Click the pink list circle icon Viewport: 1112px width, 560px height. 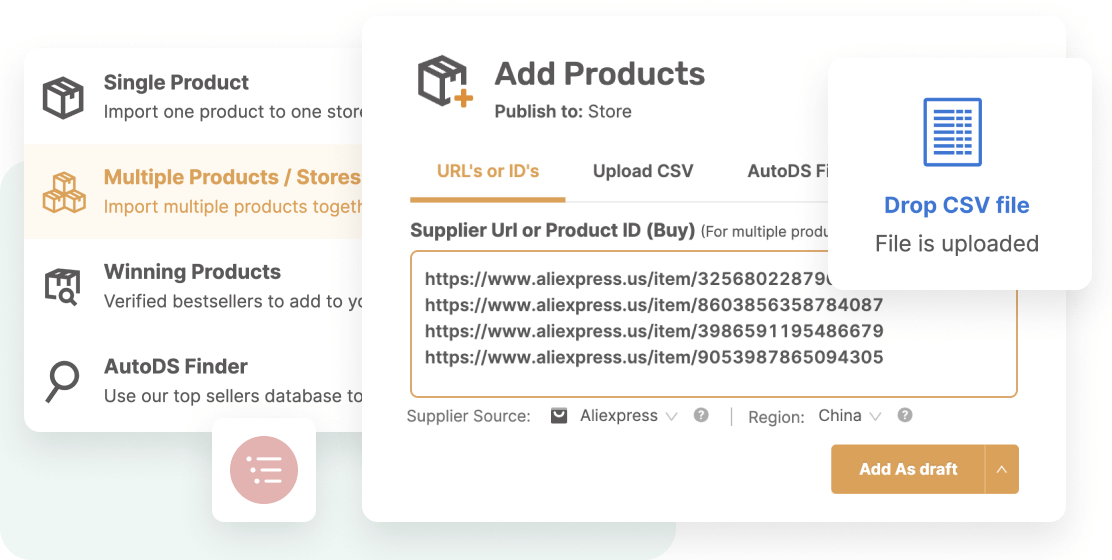tap(264, 470)
